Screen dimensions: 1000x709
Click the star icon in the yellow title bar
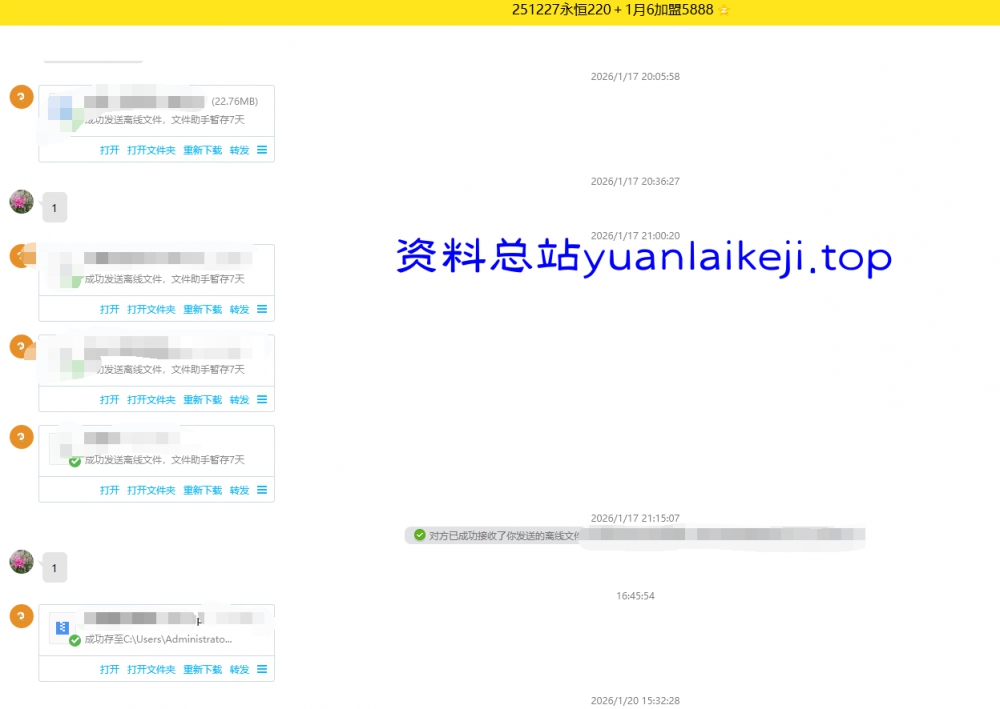[x=724, y=10]
